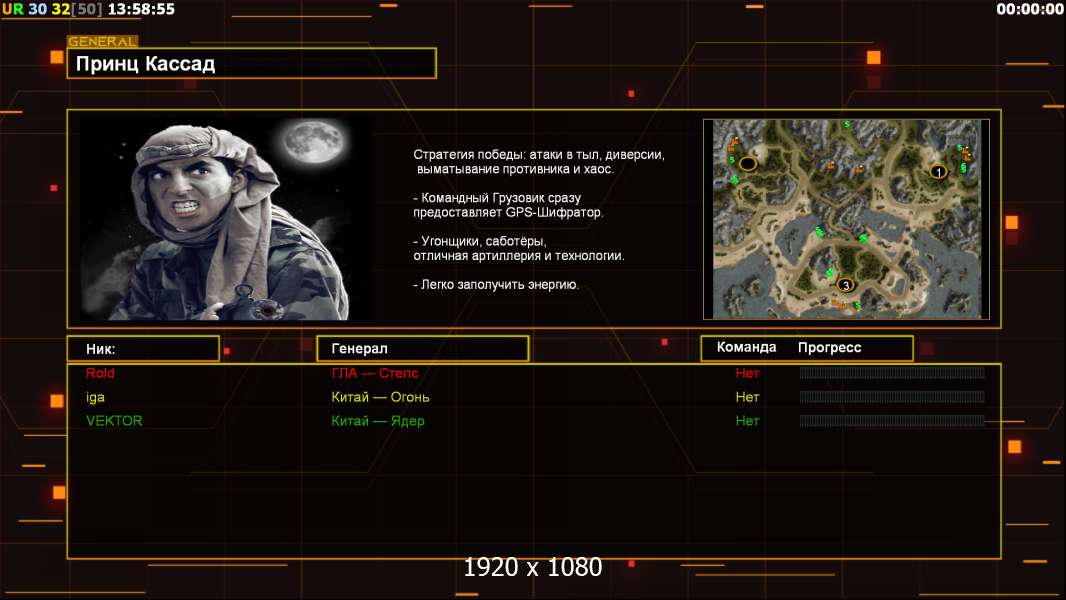This screenshot has height=600, width=1066.
Task: Open iga's Китай — Огонь general entry
Action: 380,397
